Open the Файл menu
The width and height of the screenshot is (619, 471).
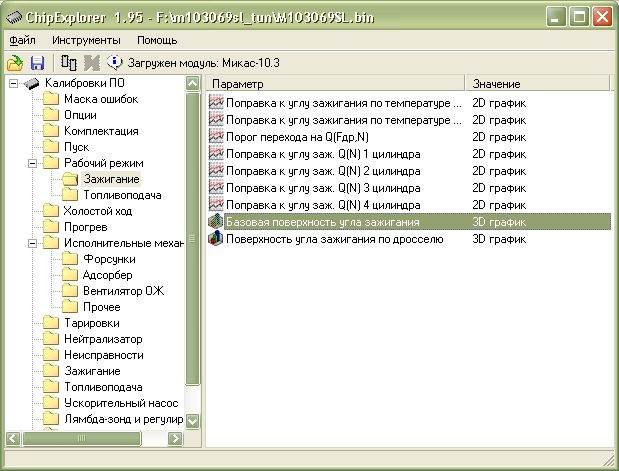coord(22,40)
